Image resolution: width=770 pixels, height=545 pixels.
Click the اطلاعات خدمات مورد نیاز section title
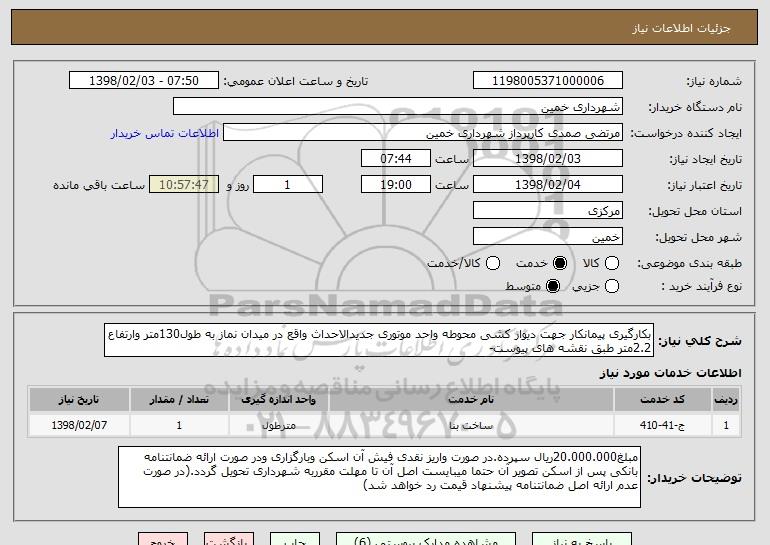point(670,373)
